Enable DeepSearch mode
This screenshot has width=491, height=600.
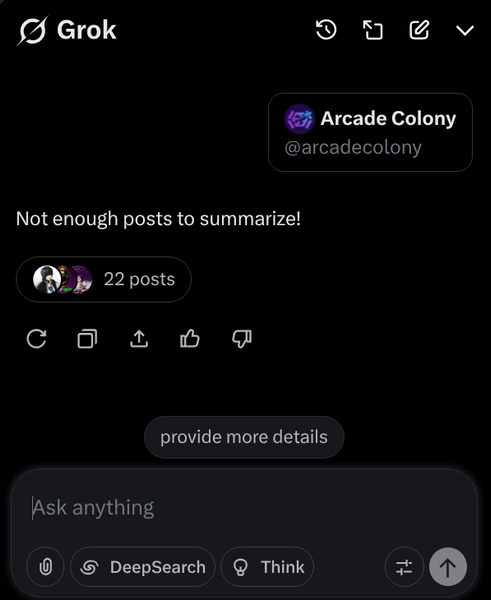(x=143, y=567)
